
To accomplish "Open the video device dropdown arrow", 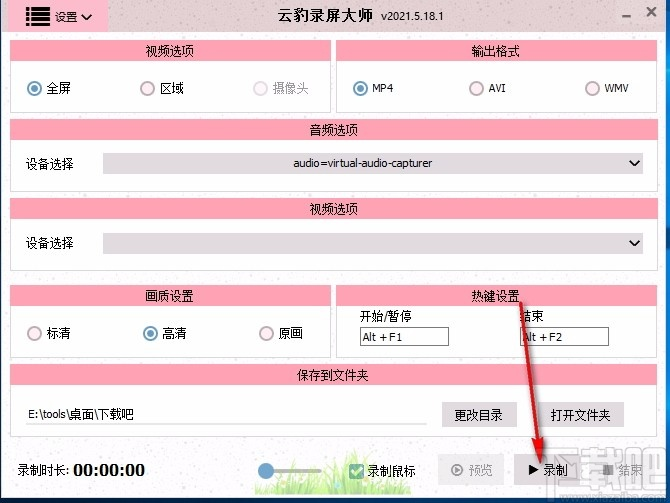I will (x=634, y=243).
